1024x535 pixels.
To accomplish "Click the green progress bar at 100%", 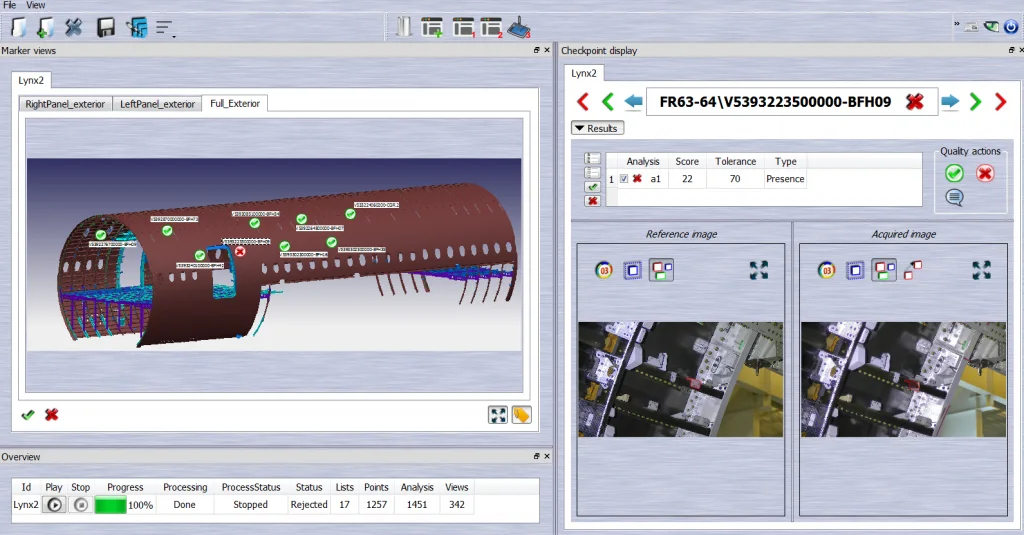I will pos(110,505).
